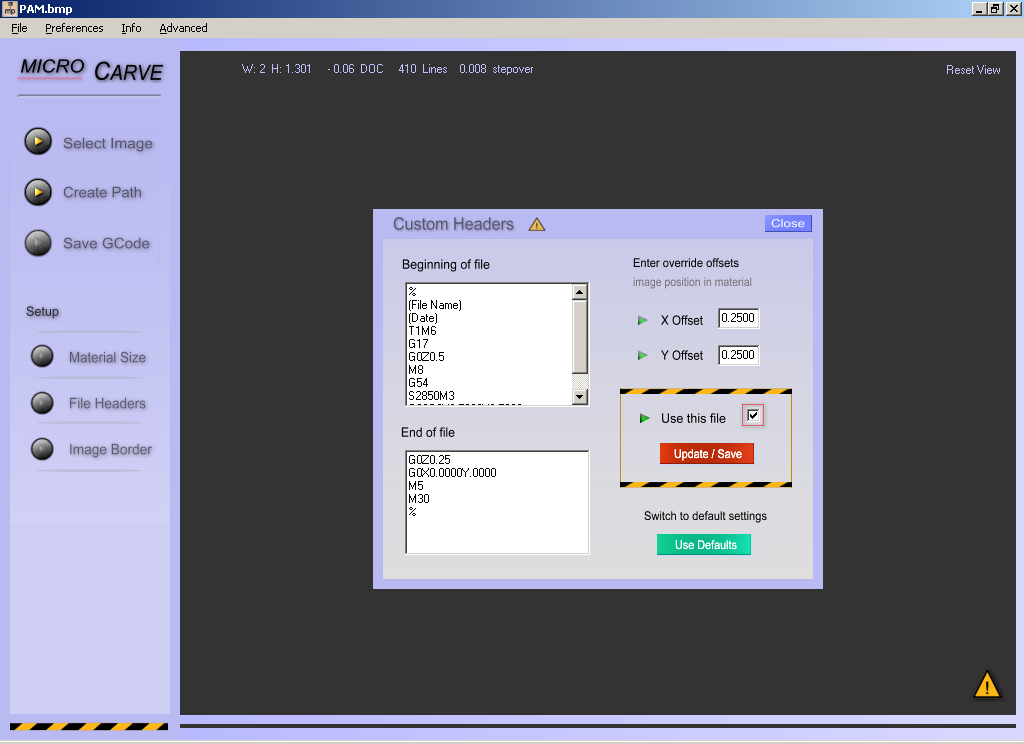The image size is (1024, 744).
Task: Open the Preferences menu
Action: [x=74, y=28]
